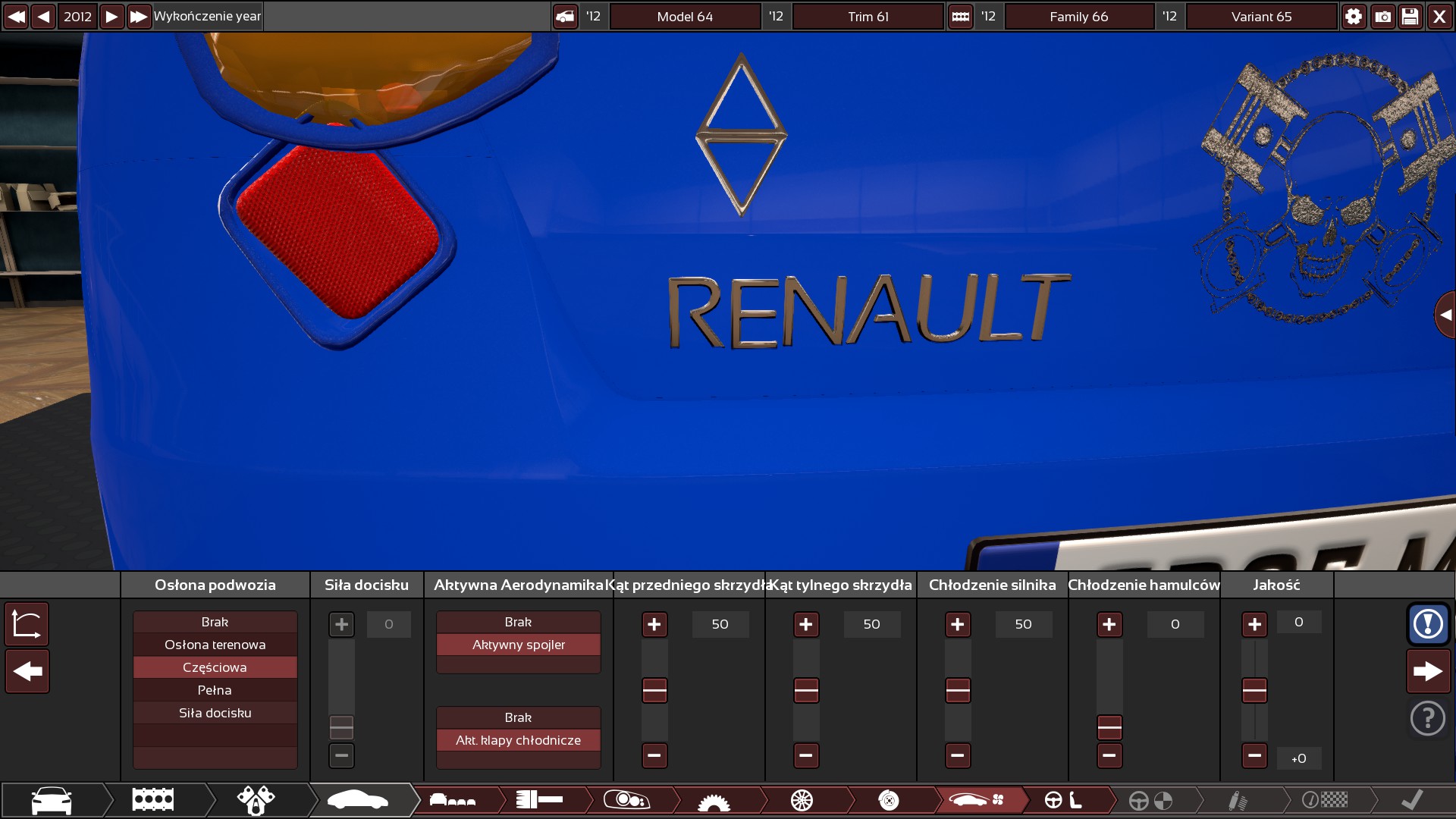
Task: Open the Trim 61 selector
Action: click(x=868, y=17)
